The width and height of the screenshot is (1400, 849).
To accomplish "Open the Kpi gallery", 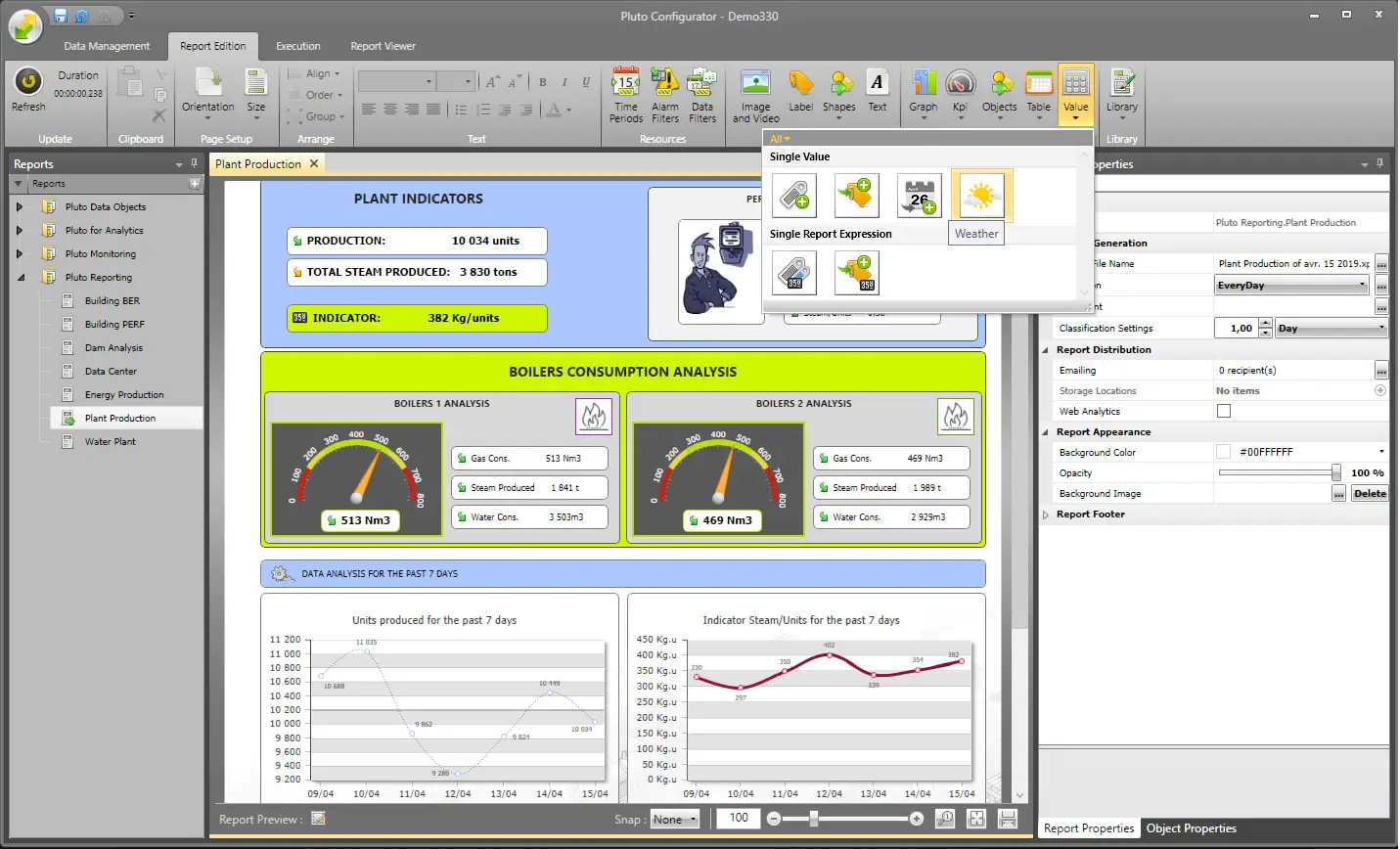I will (x=961, y=95).
